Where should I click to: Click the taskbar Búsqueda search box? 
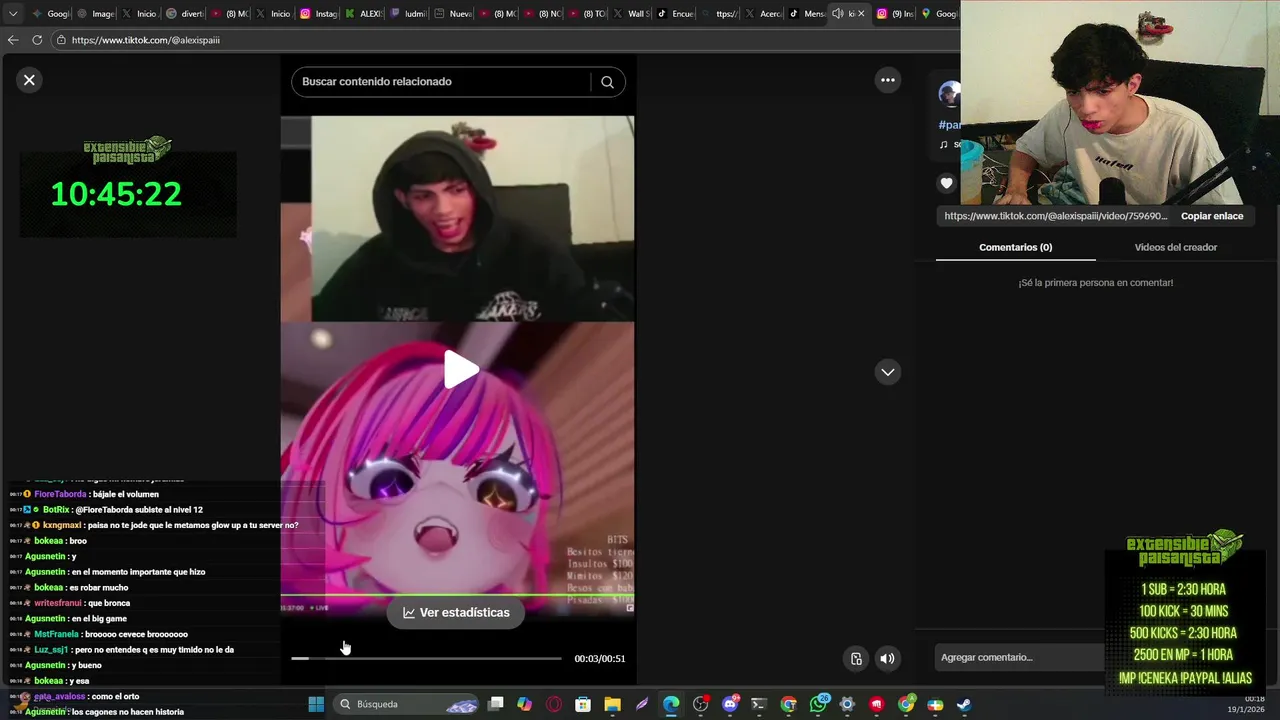point(407,704)
